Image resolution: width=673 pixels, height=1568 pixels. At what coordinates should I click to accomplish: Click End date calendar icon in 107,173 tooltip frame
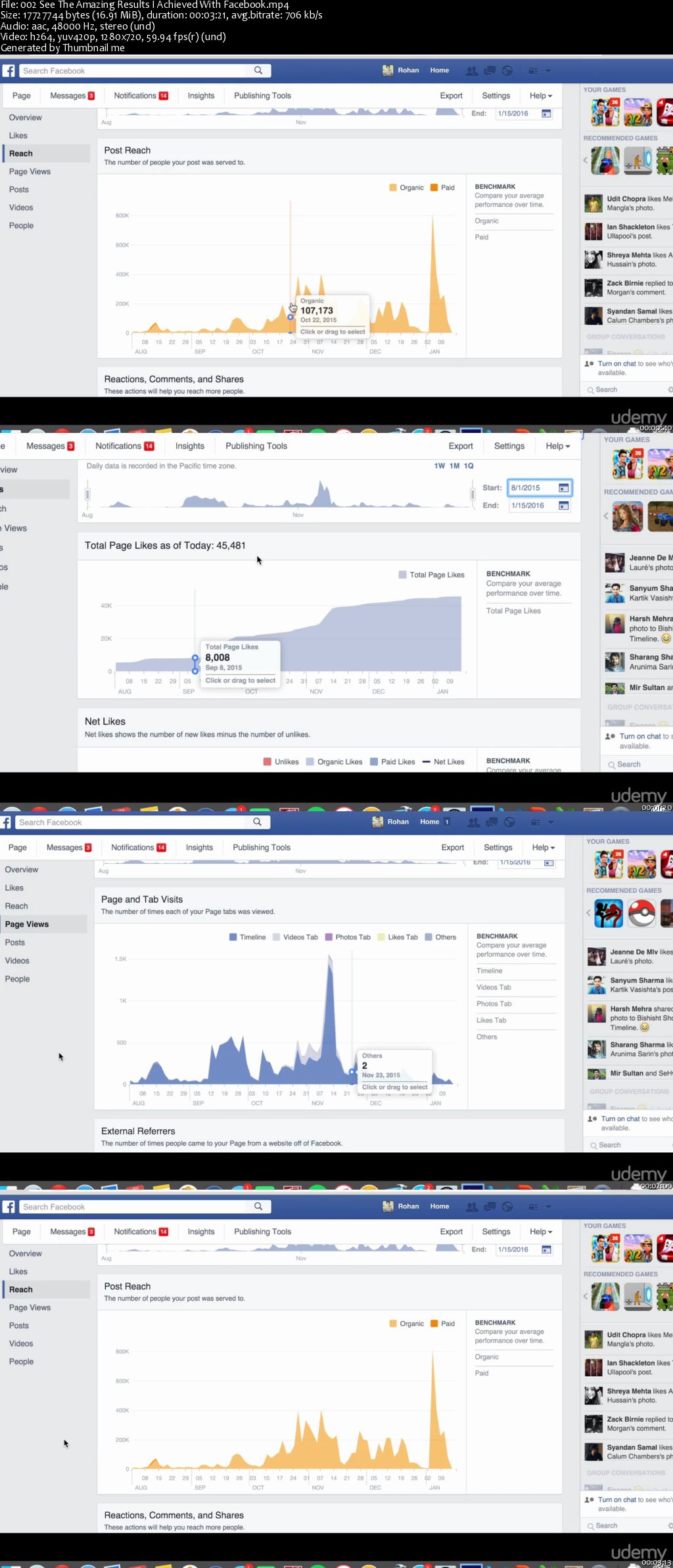(546, 114)
